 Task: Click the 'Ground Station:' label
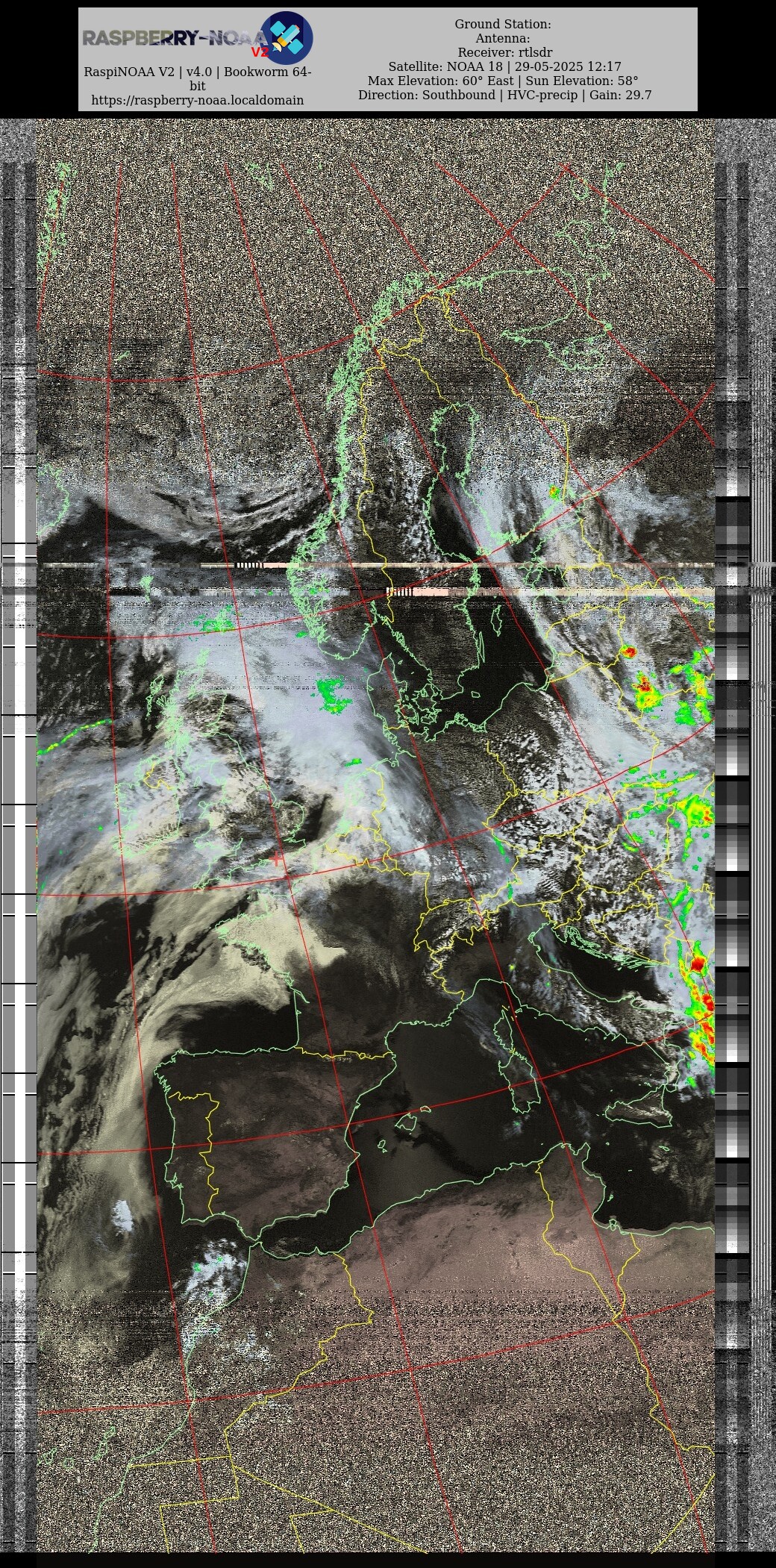pyautogui.click(x=503, y=24)
